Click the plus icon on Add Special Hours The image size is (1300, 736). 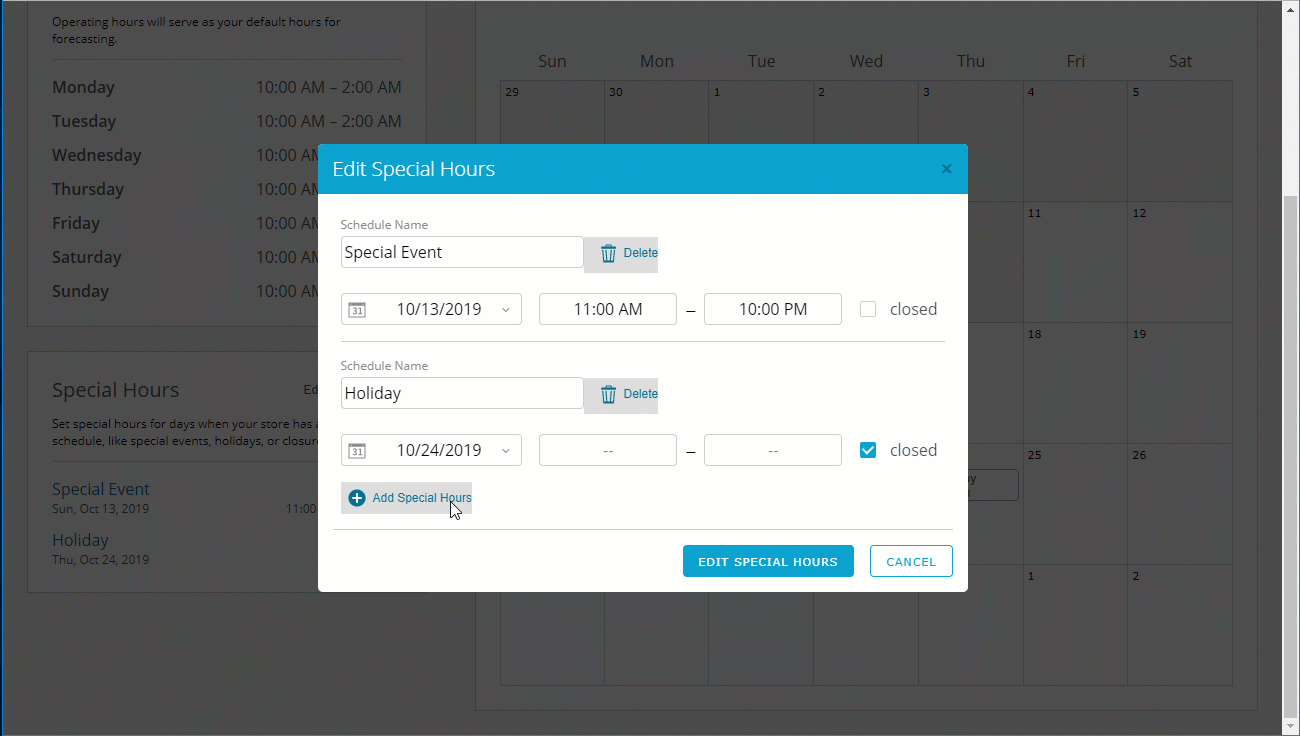[357, 497]
